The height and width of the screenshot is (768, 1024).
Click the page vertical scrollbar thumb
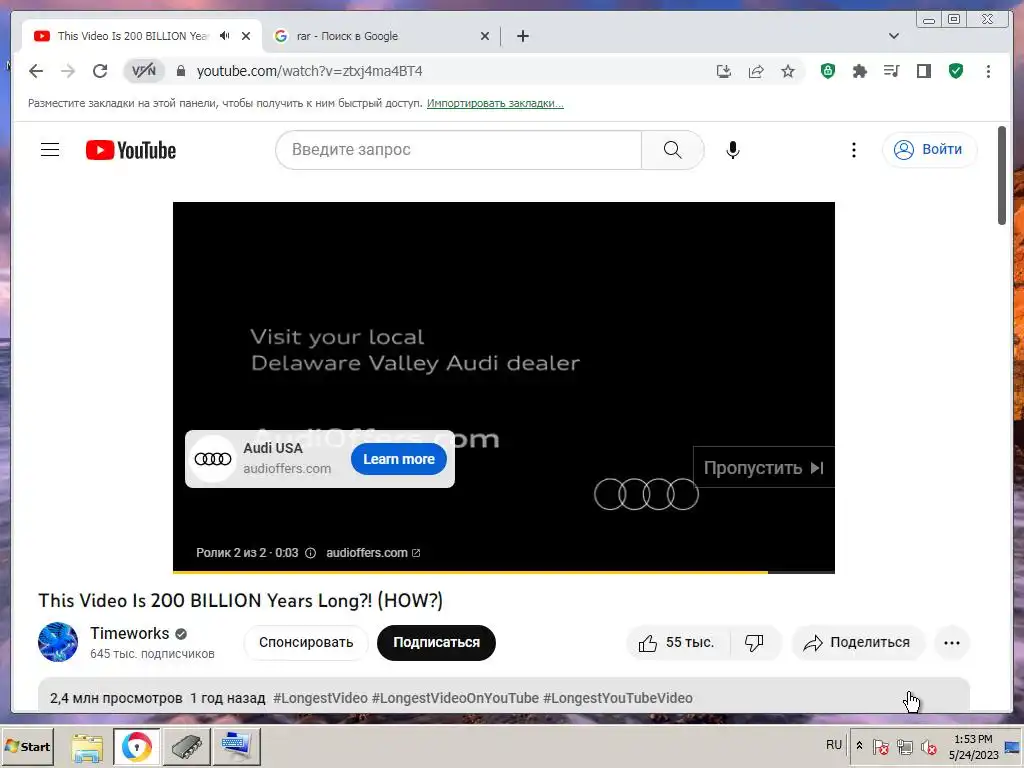pyautogui.click(x=1002, y=176)
